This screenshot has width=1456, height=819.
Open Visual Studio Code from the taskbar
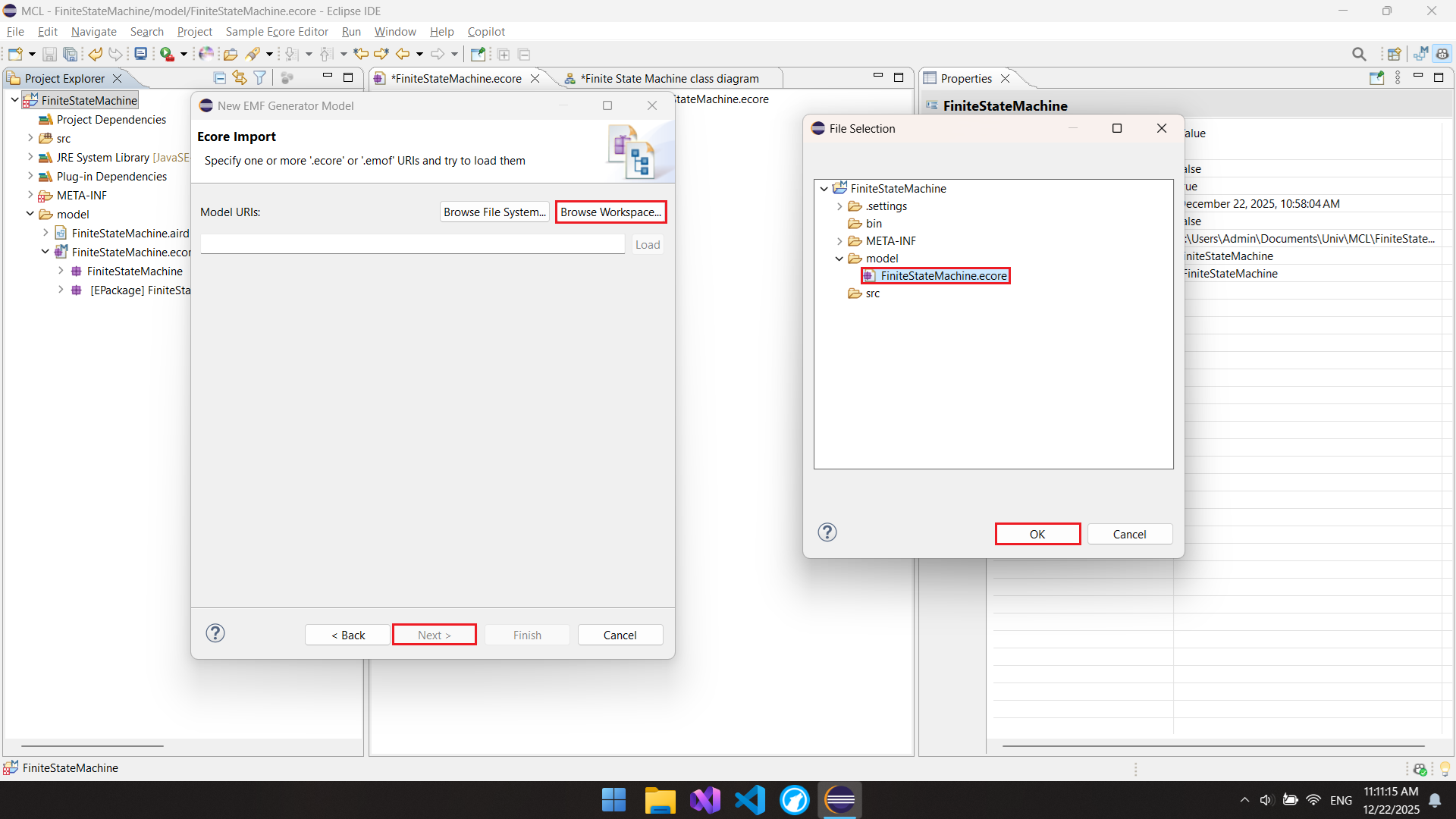tap(750, 800)
